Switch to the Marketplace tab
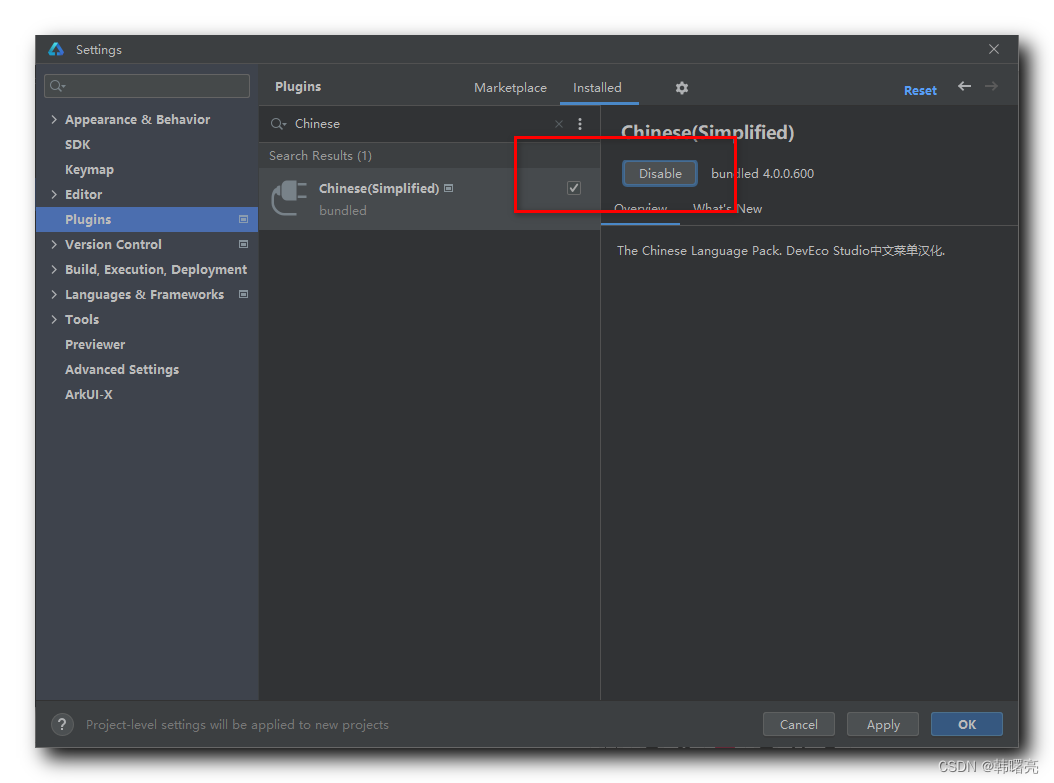1054x783 pixels. click(x=510, y=88)
